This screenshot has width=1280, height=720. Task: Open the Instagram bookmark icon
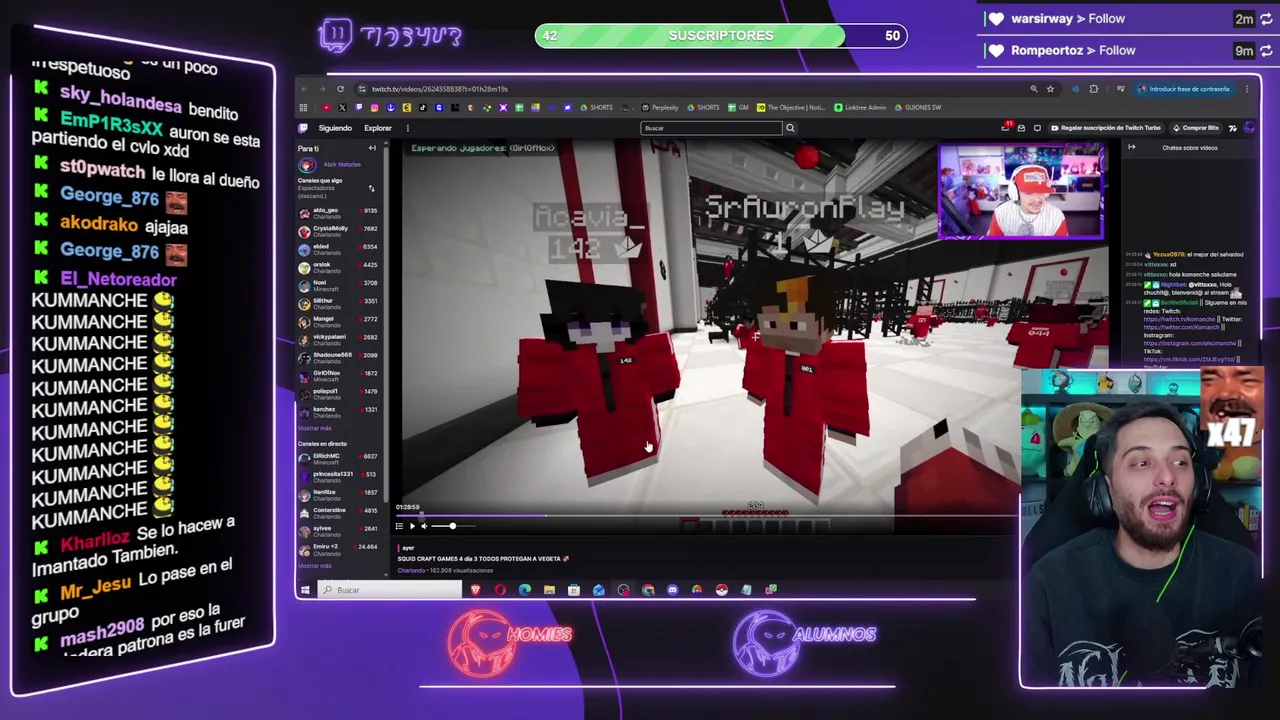point(374,107)
